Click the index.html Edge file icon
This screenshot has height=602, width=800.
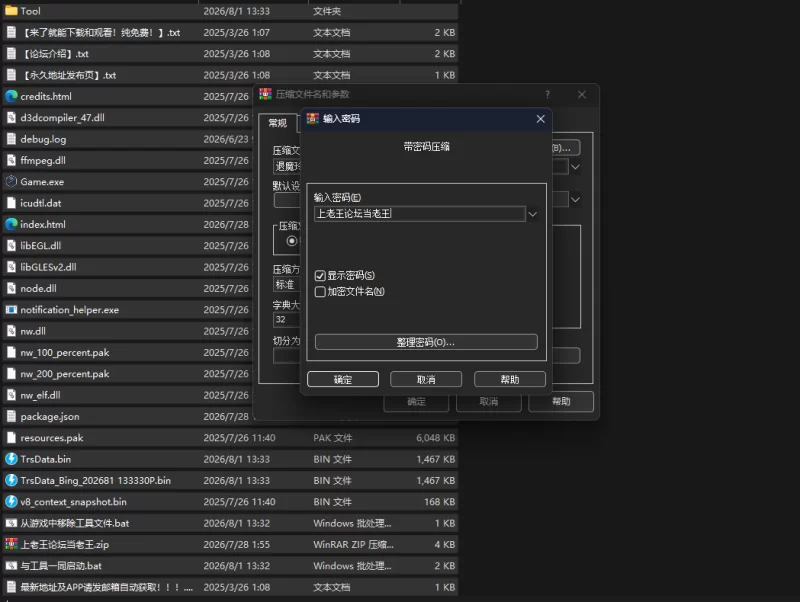click(x=11, y=224)
